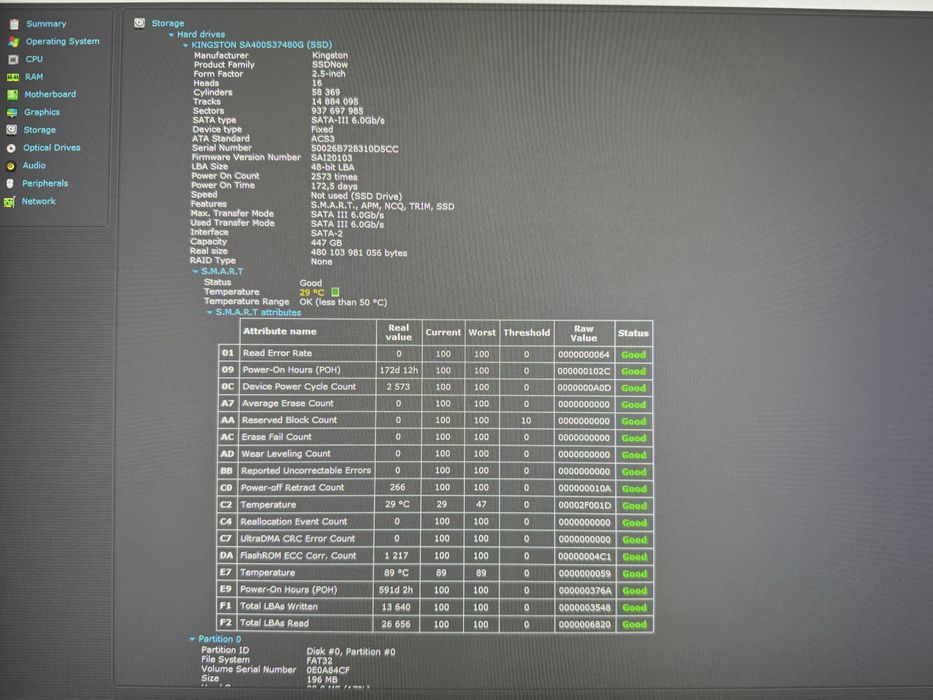Select the Device Power Cycle Count row
This screenshot has height=700, width=933.
tap(435, 387)
